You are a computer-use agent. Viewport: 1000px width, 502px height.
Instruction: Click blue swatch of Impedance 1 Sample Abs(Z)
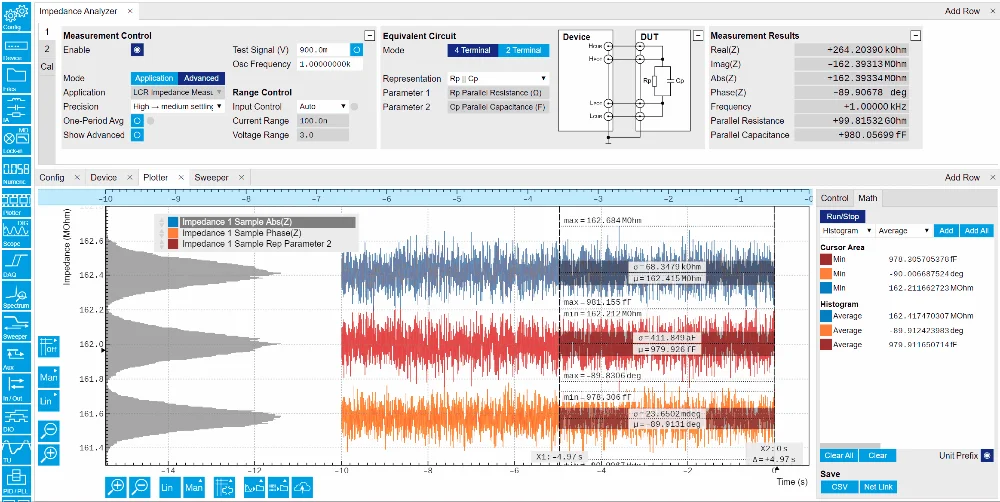point(175,222)
